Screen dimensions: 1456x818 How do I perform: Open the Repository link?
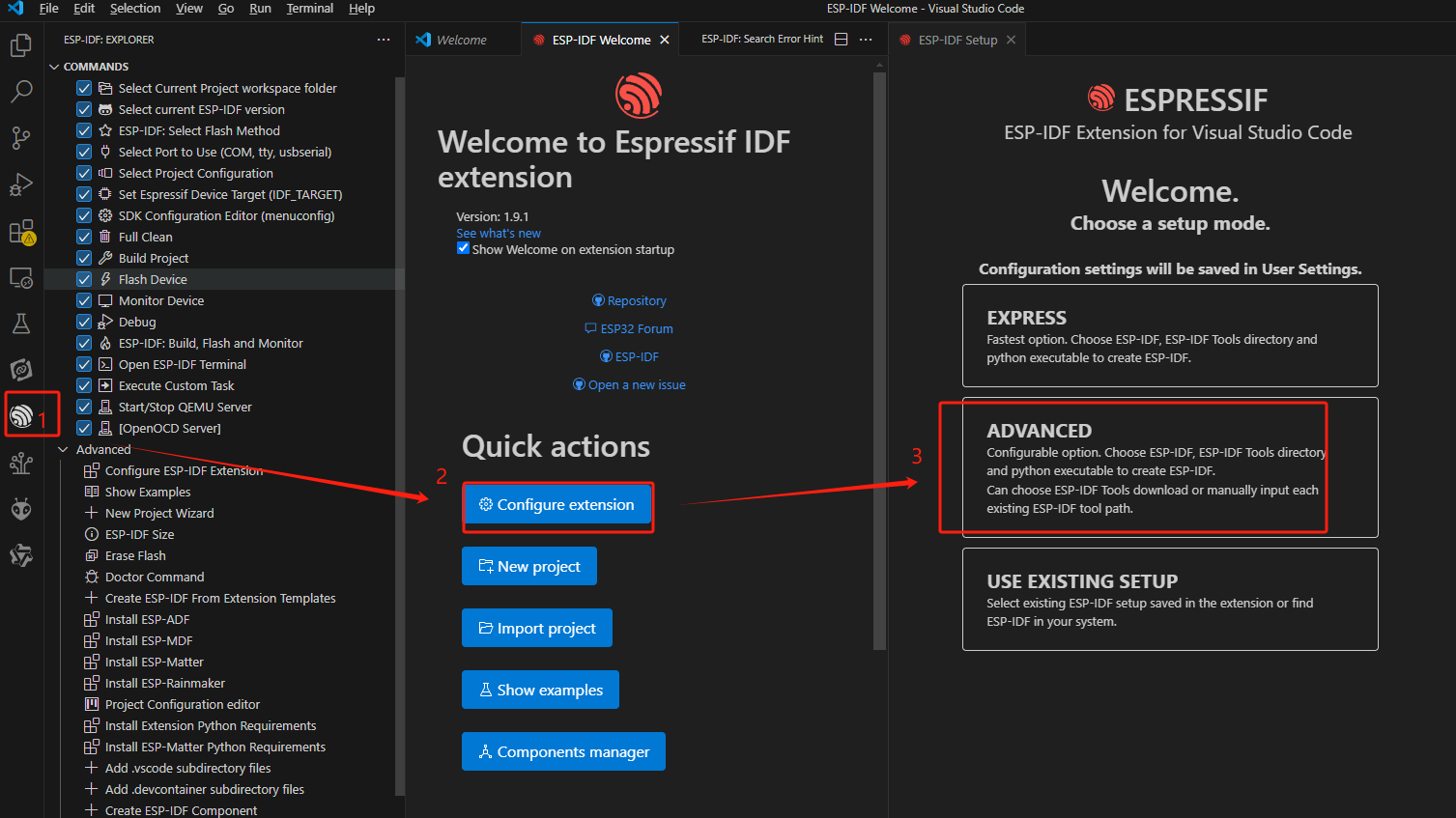pyautogui.click(x=629, y=300)
